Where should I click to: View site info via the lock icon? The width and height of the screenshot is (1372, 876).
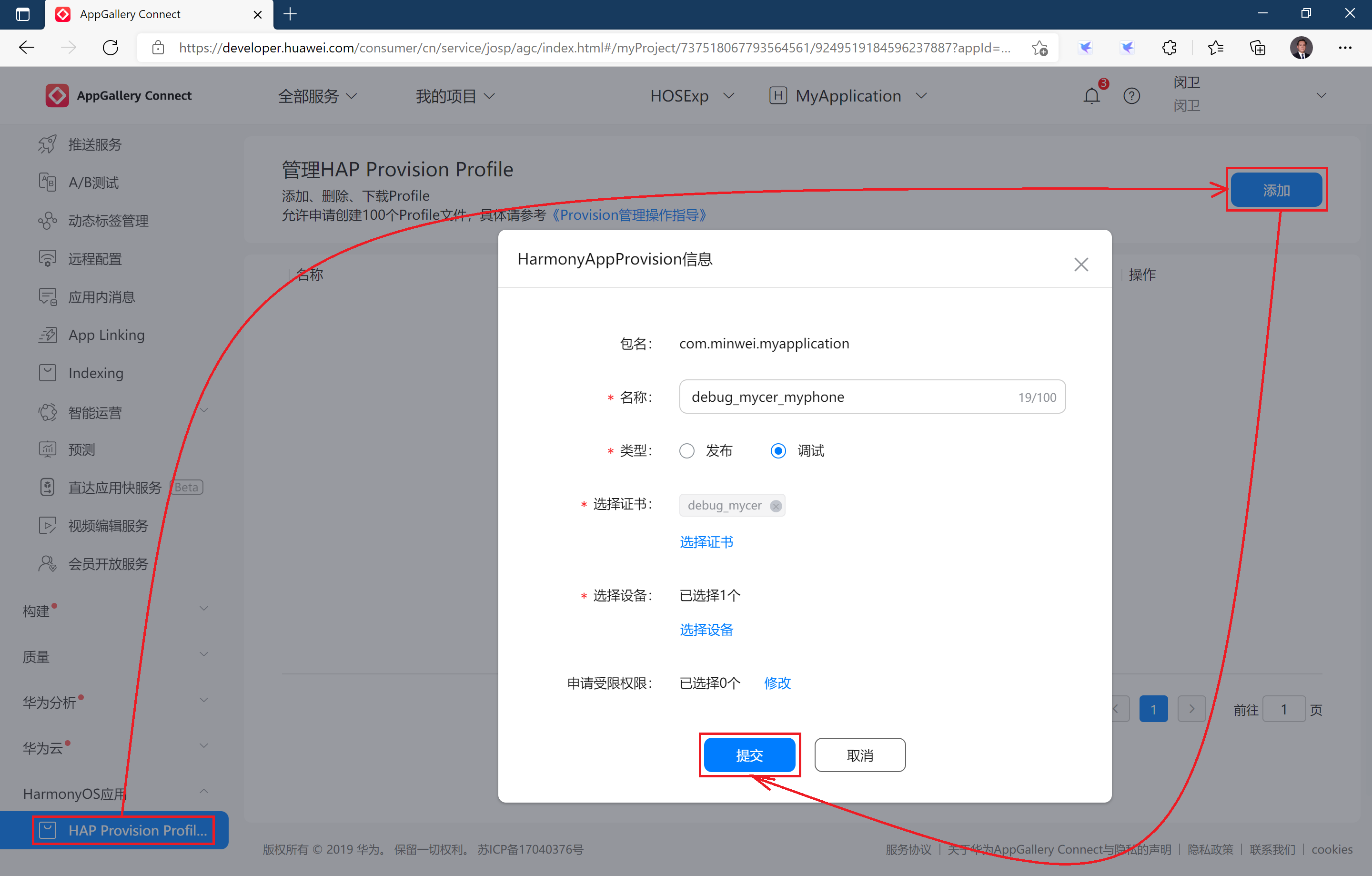coord(158,48)
